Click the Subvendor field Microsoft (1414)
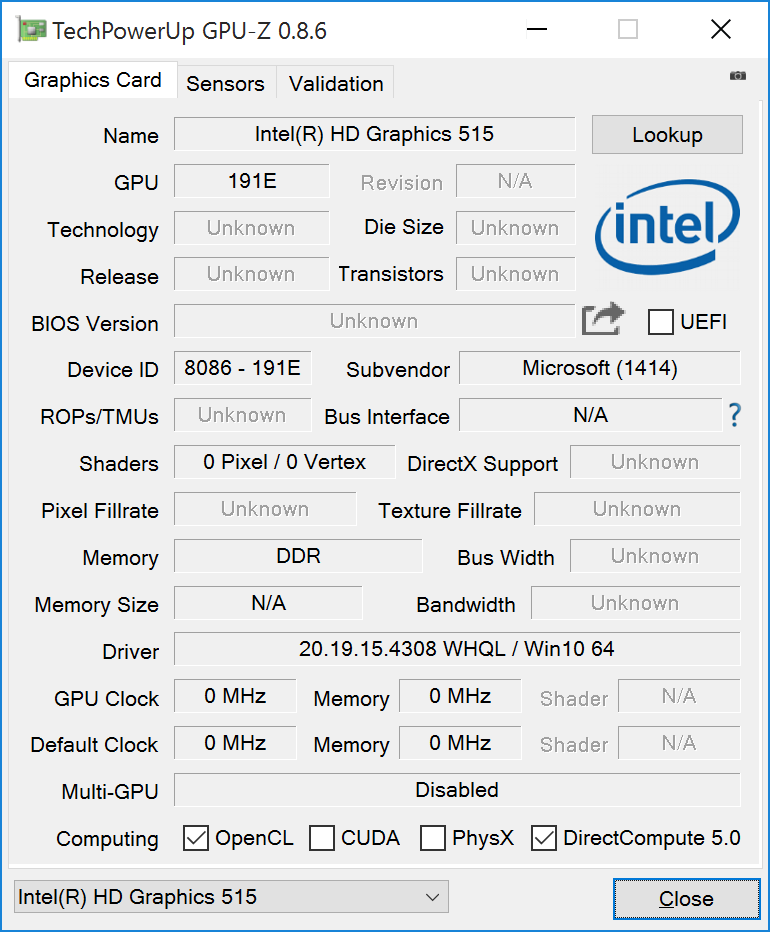770x932 pixels. [600, 368]
